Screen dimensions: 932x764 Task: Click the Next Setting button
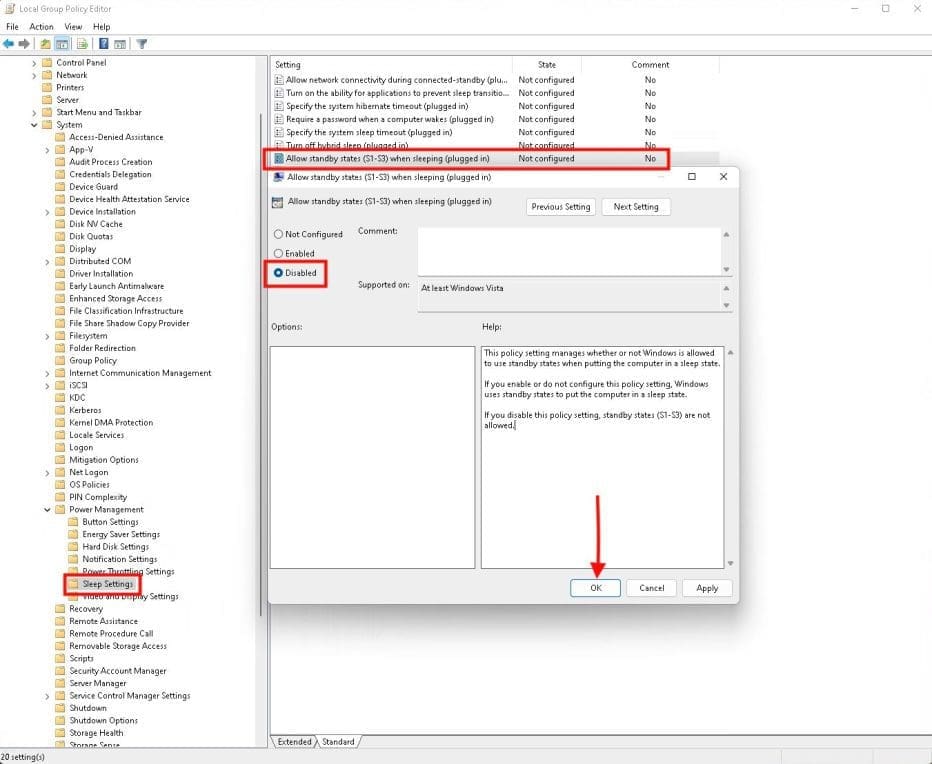[635, 207]
